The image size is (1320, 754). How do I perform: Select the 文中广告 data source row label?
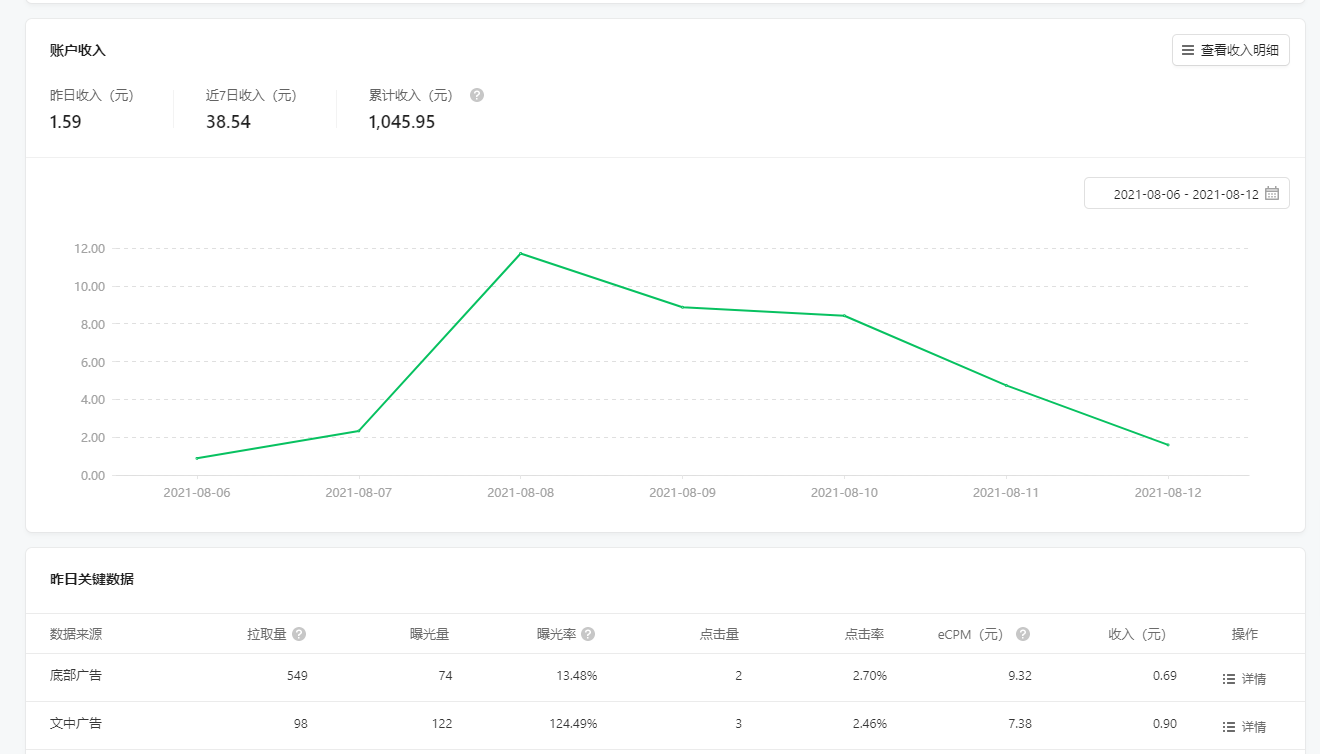click(x=76, y=723)
